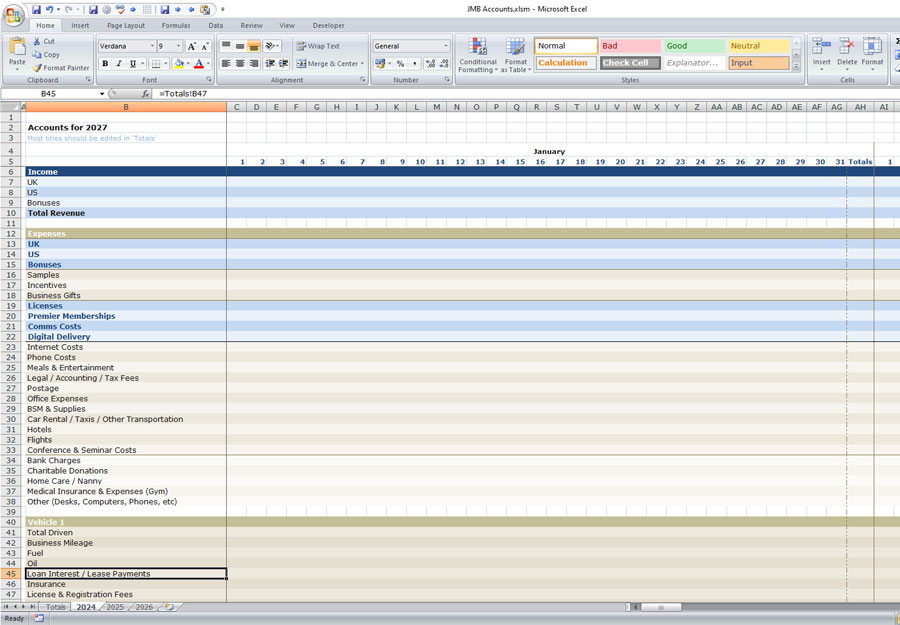
Task: Open the font size dropdown
Action: [179, 46]
